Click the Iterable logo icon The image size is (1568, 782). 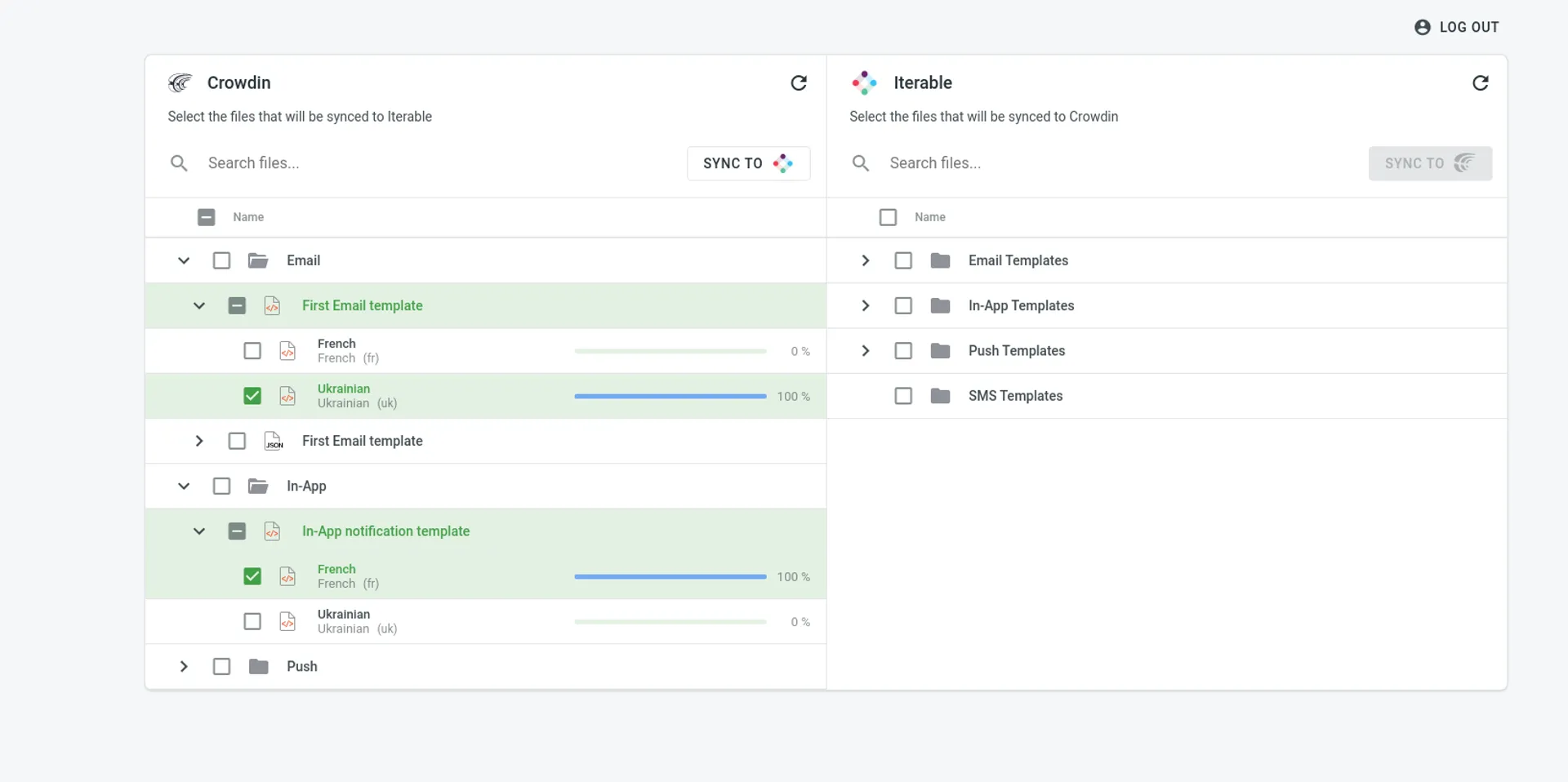pos(864,82)
